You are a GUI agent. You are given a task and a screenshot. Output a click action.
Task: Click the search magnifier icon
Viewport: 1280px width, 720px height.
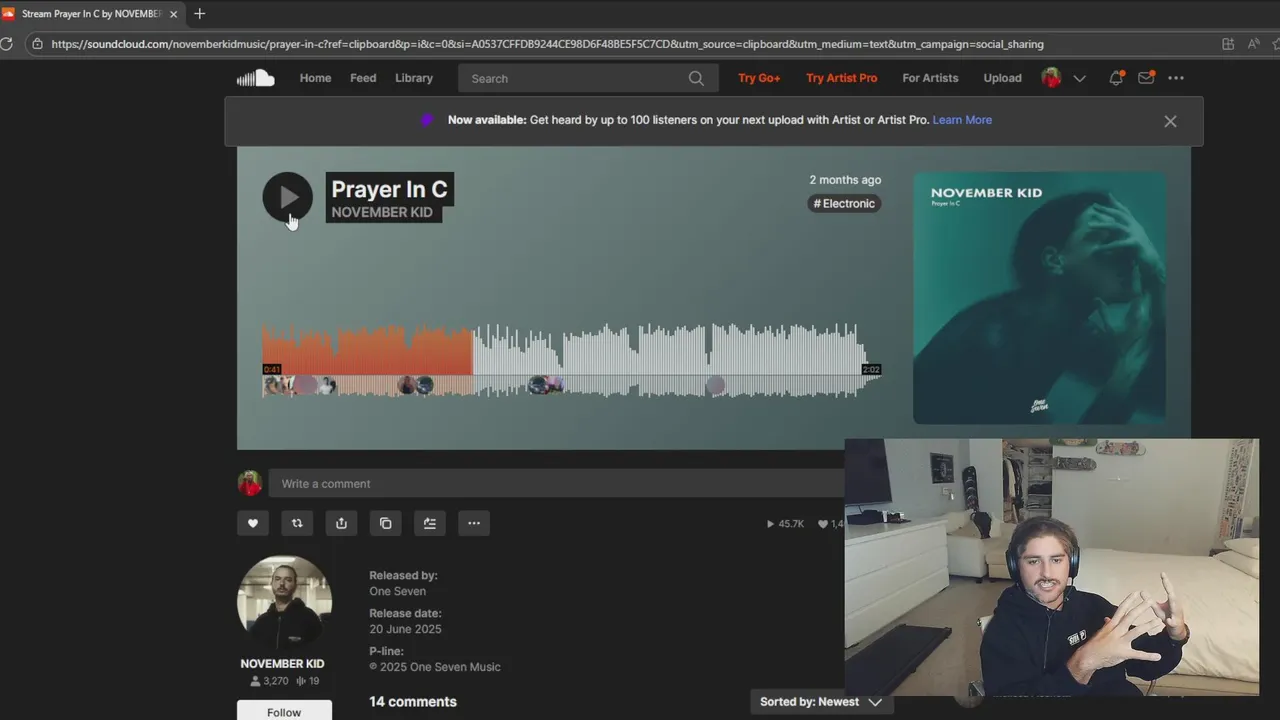click(x=696, y=78)
